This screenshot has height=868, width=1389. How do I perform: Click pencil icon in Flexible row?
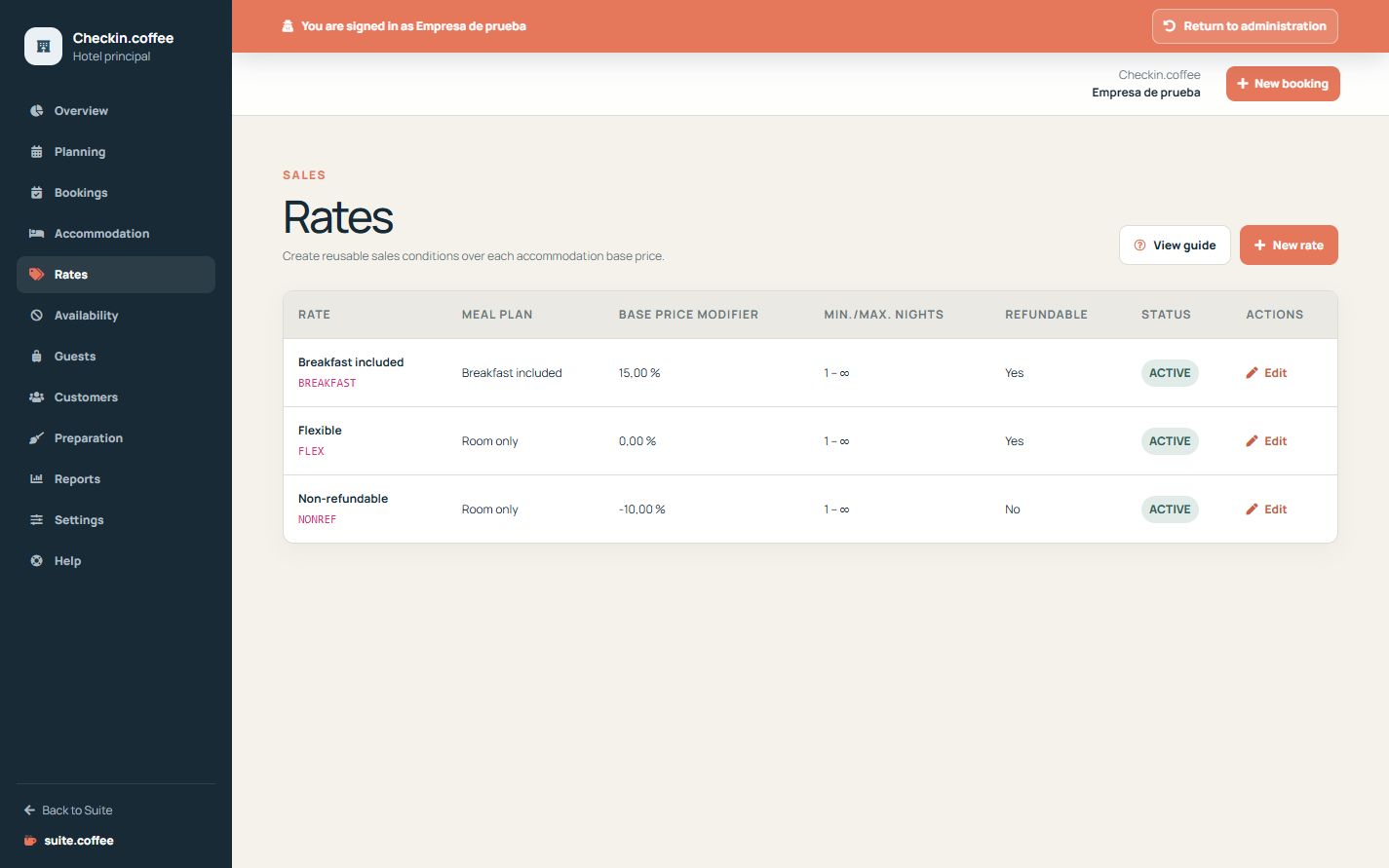1252,441
